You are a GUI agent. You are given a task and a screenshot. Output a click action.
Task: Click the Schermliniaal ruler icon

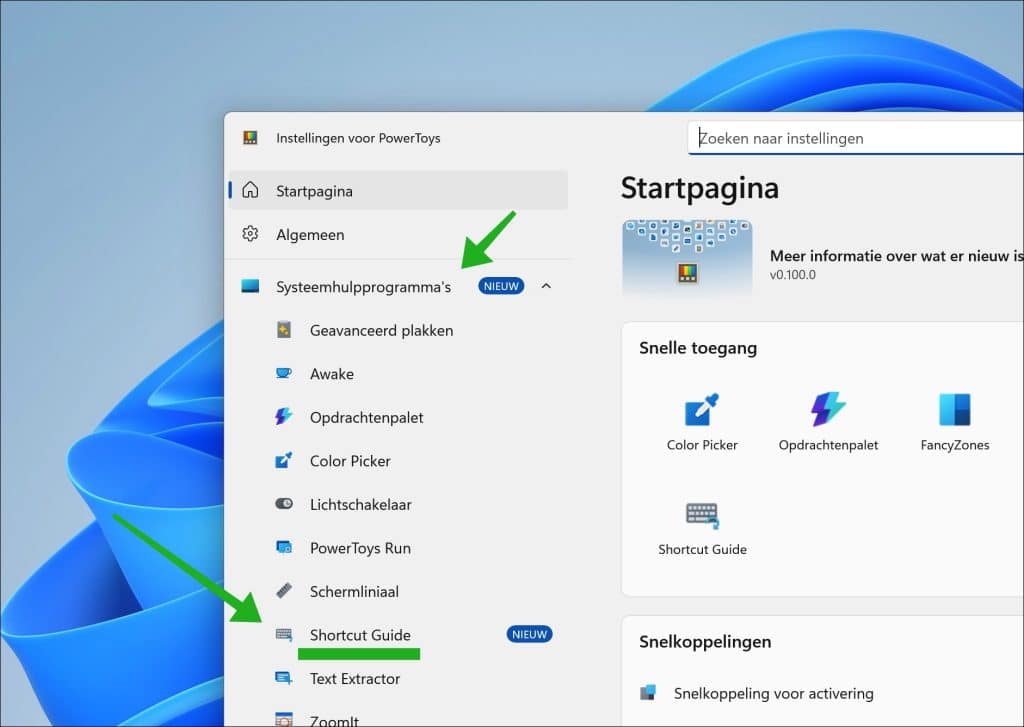(x=283, y=590)
